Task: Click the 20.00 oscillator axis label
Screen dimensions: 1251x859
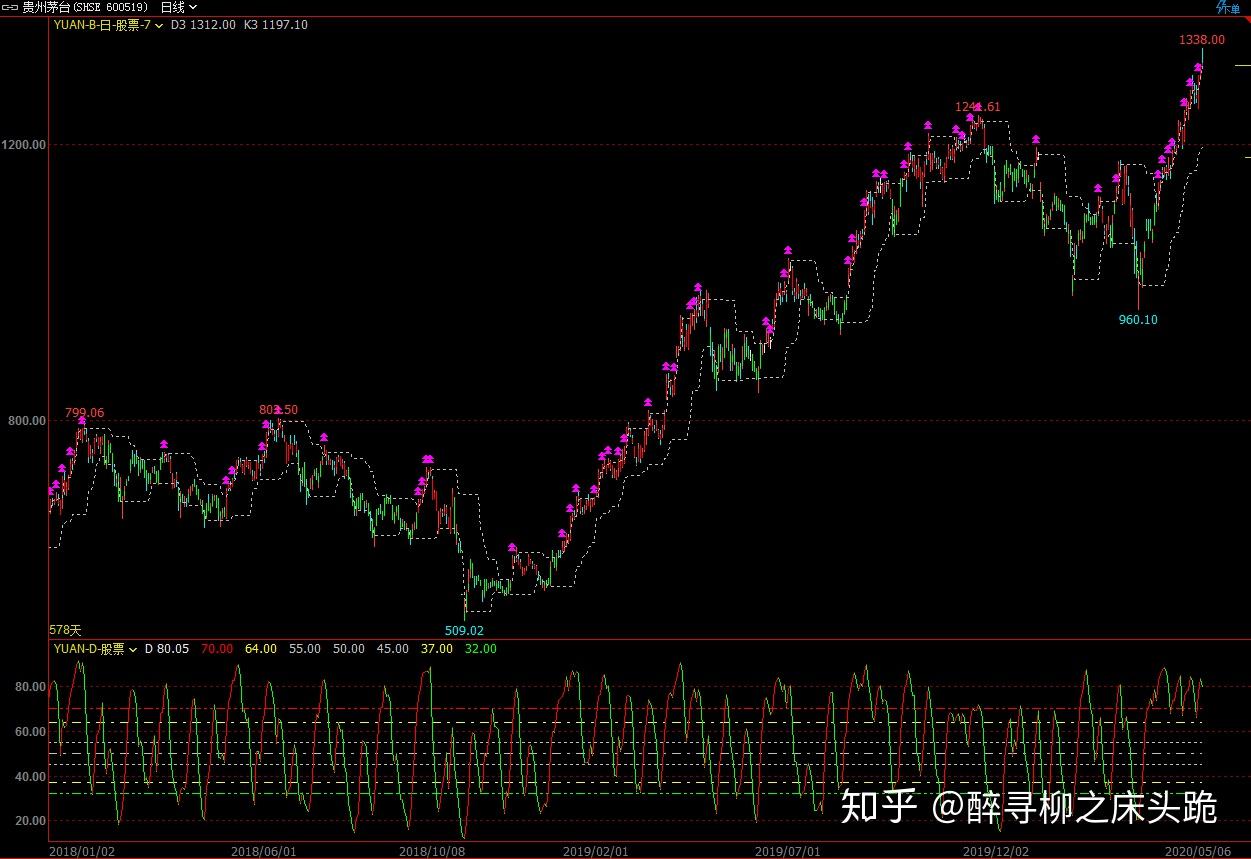Action: 28,821
